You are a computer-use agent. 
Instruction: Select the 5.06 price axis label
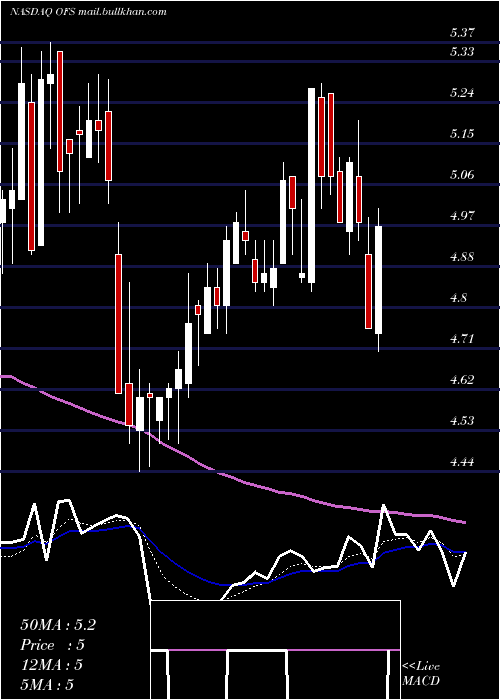462,175
